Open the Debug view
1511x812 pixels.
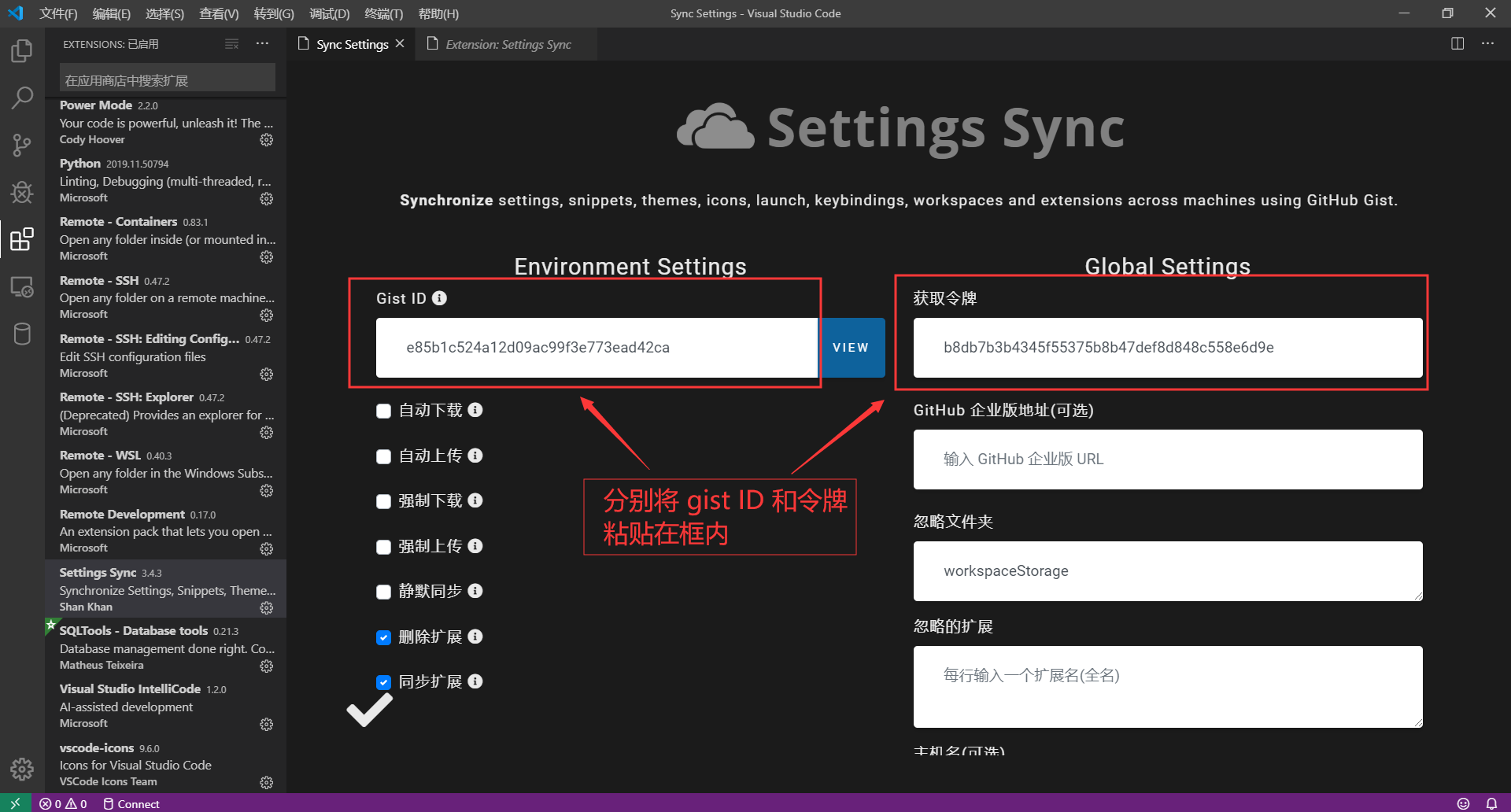point(22,192)
